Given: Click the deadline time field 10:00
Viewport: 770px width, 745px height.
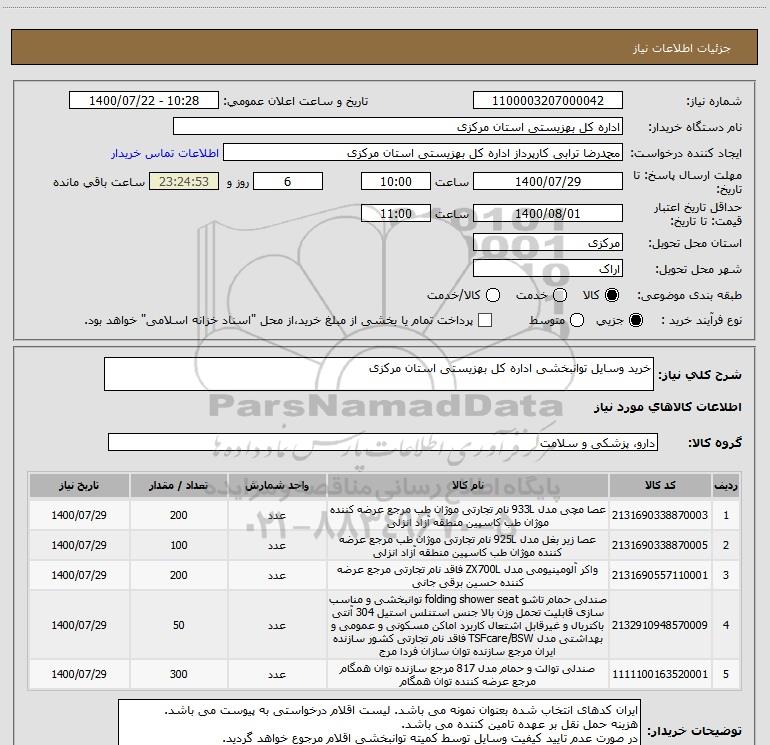Looking at the screenshot, I should coord(396,181).
